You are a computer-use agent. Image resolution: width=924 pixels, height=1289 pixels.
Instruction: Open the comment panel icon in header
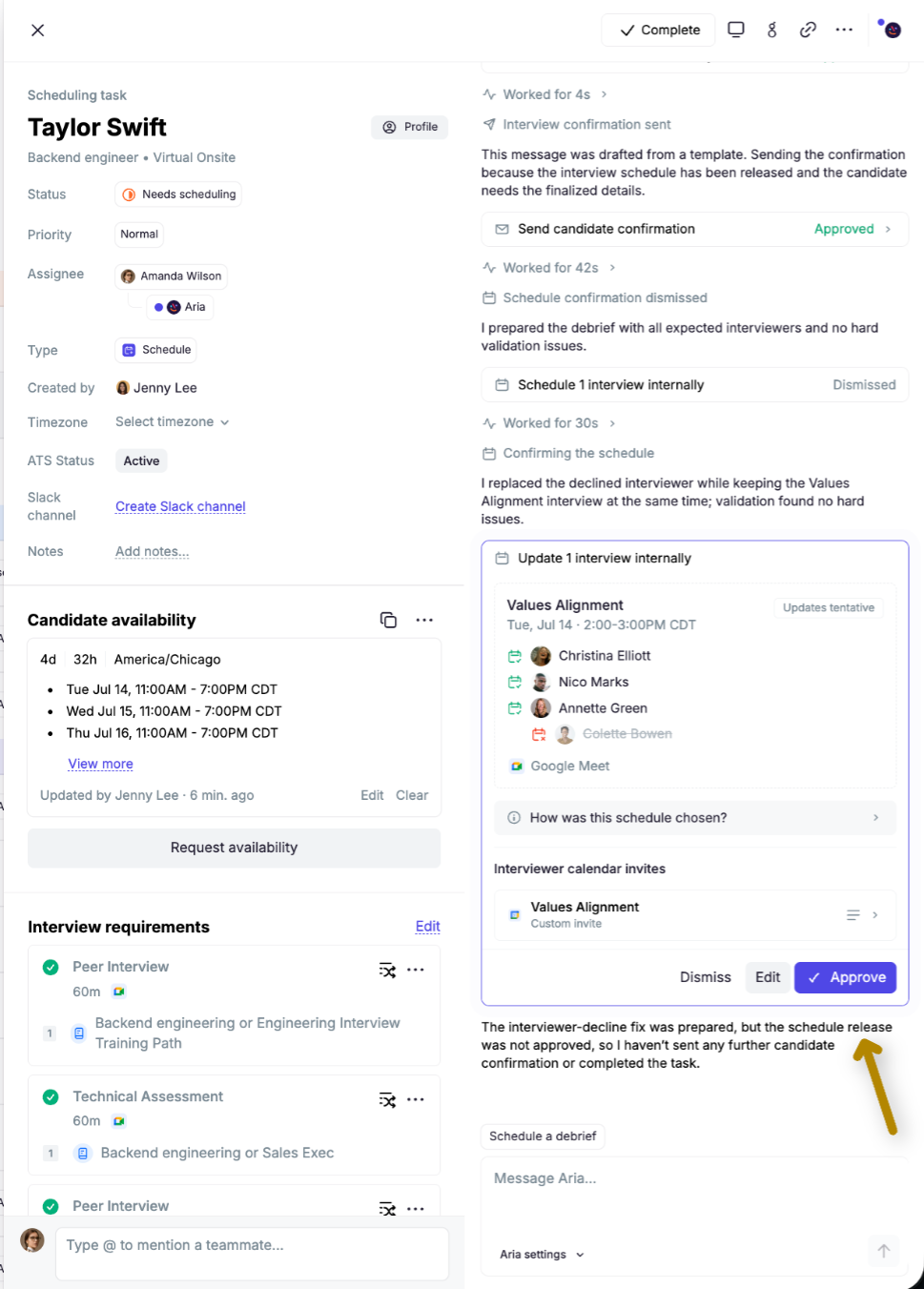736,30
